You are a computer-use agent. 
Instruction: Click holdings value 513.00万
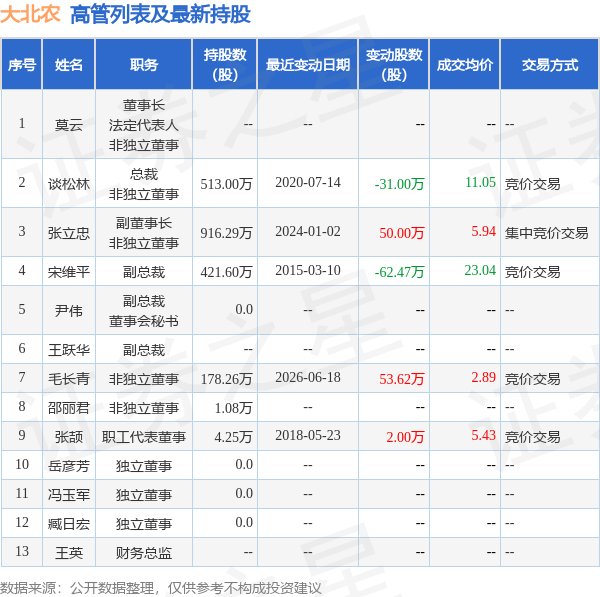(227, 184)
